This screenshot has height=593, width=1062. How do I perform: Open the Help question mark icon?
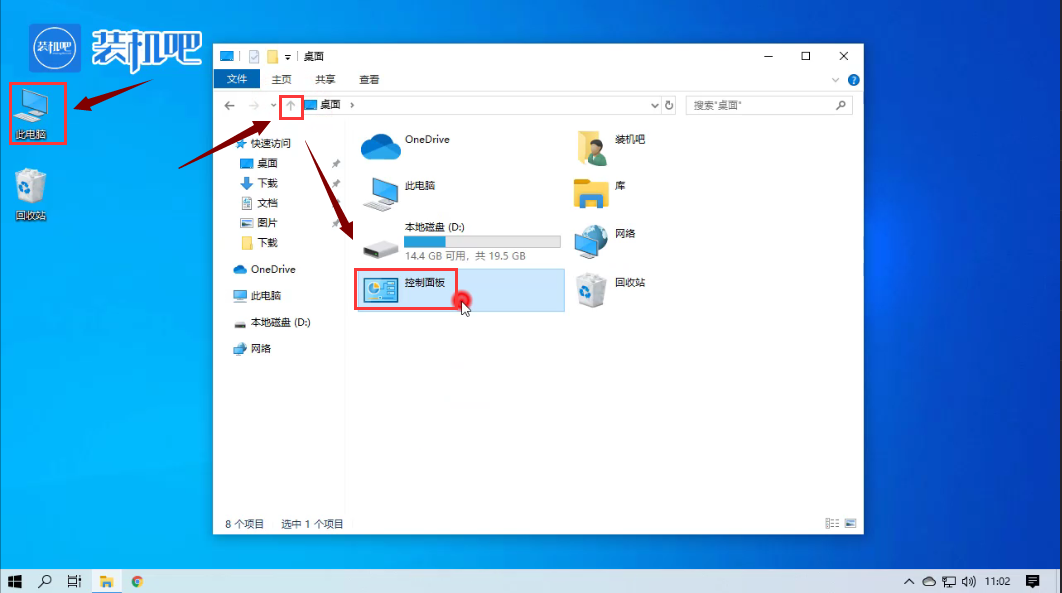(x=853, y=80)
